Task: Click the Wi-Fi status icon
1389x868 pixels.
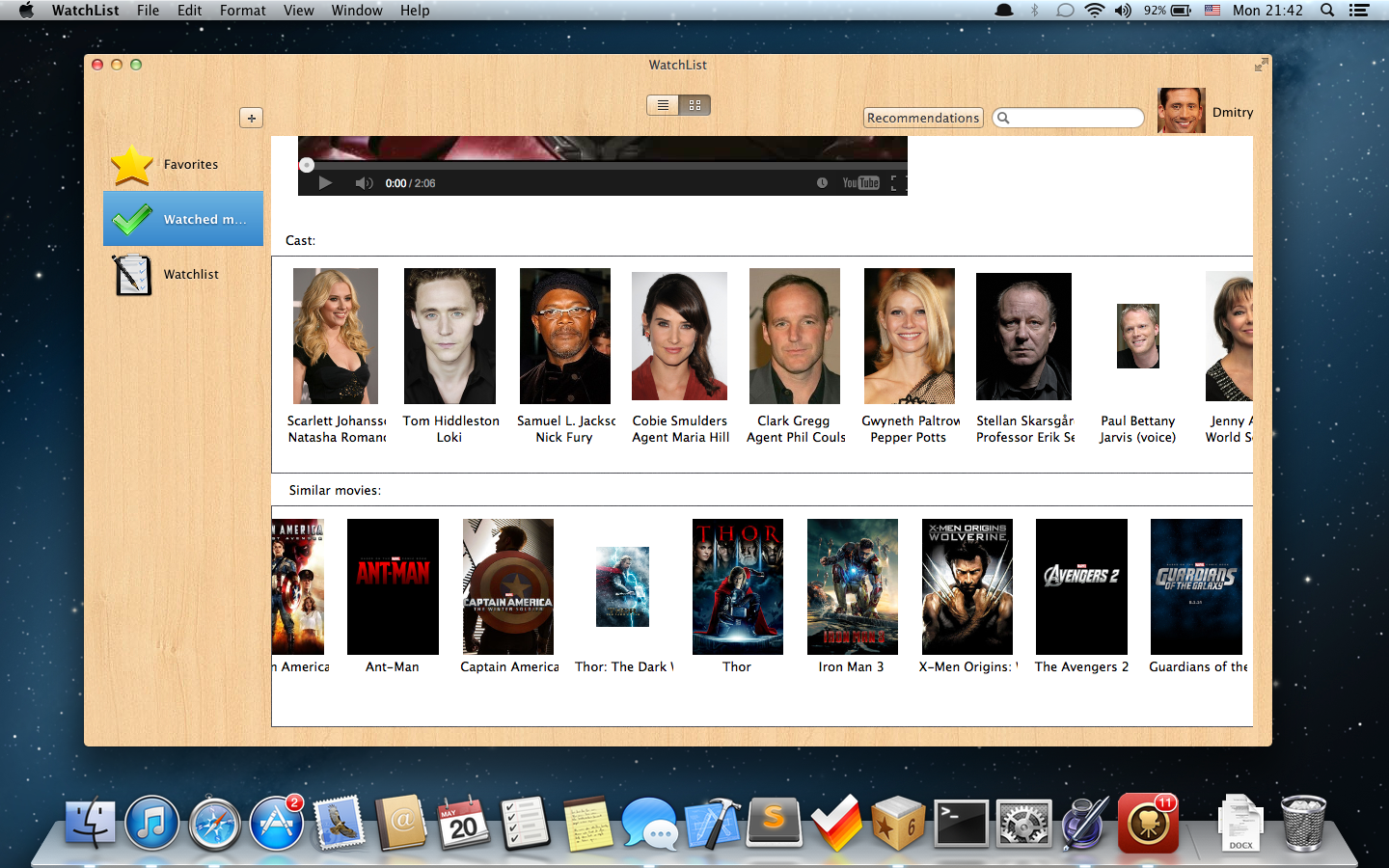Action: [1094, 10]
